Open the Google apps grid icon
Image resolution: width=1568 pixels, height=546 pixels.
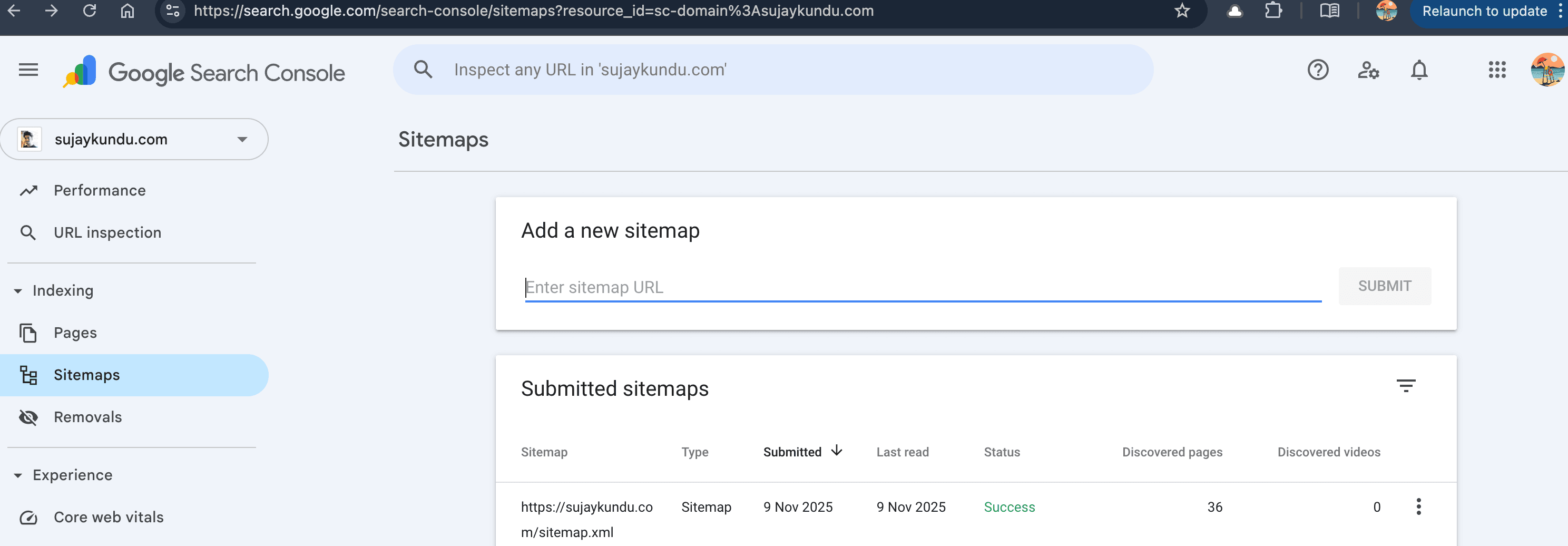[1497, 70]
